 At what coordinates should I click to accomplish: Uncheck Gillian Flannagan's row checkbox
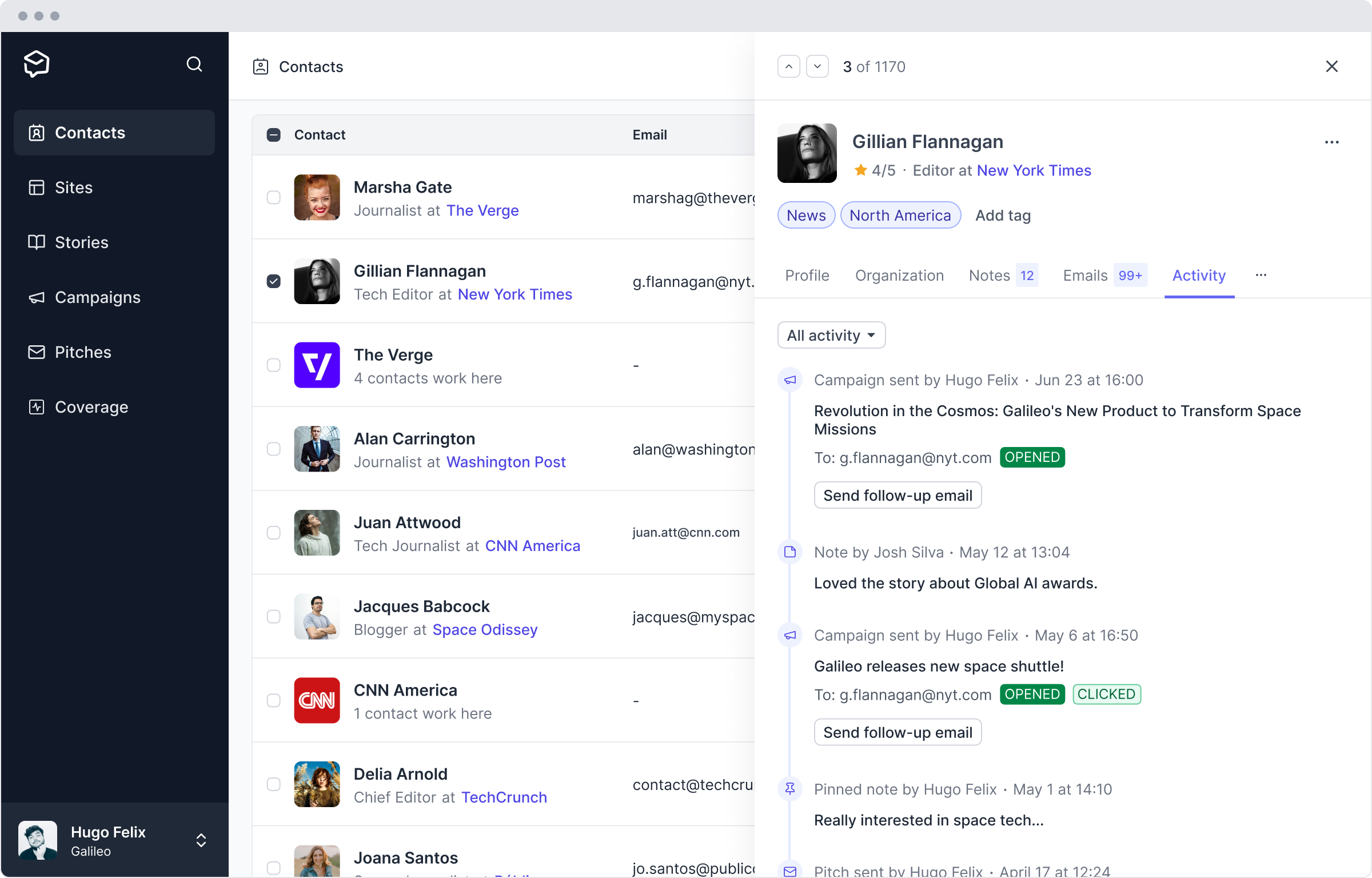coord(274,281)
